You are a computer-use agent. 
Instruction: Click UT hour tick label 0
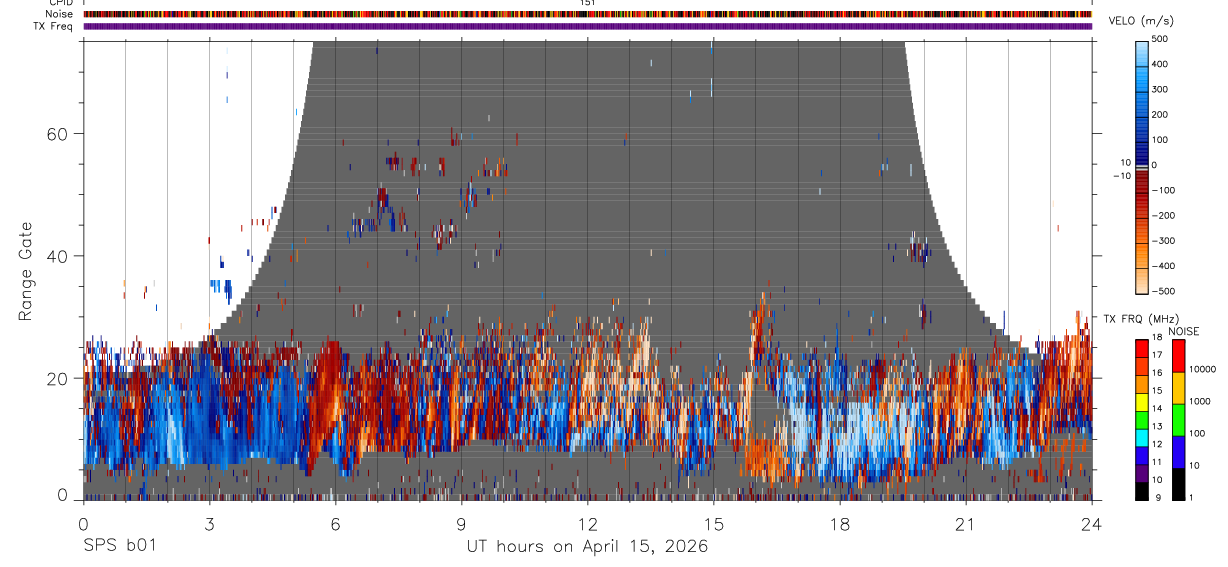[83, 524]
